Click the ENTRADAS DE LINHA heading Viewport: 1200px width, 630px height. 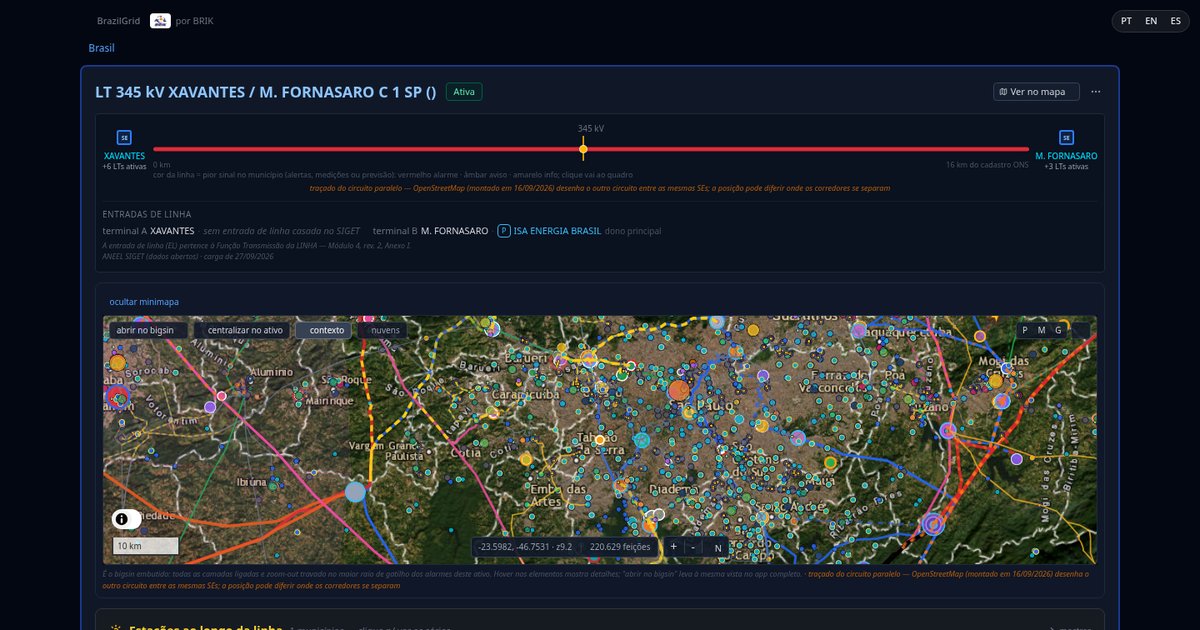147,214
